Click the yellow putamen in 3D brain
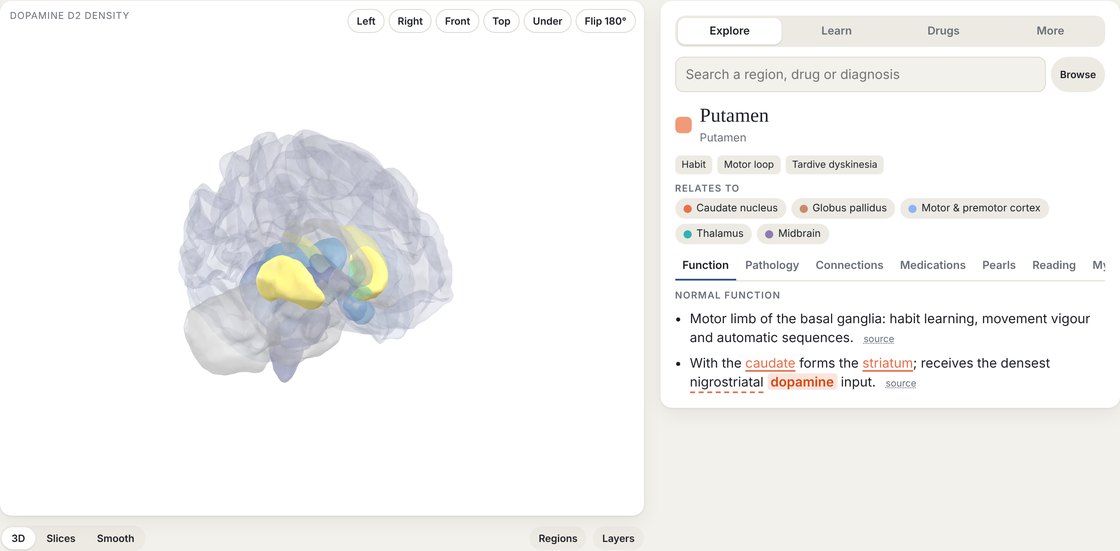 click(x=290, y=281)
